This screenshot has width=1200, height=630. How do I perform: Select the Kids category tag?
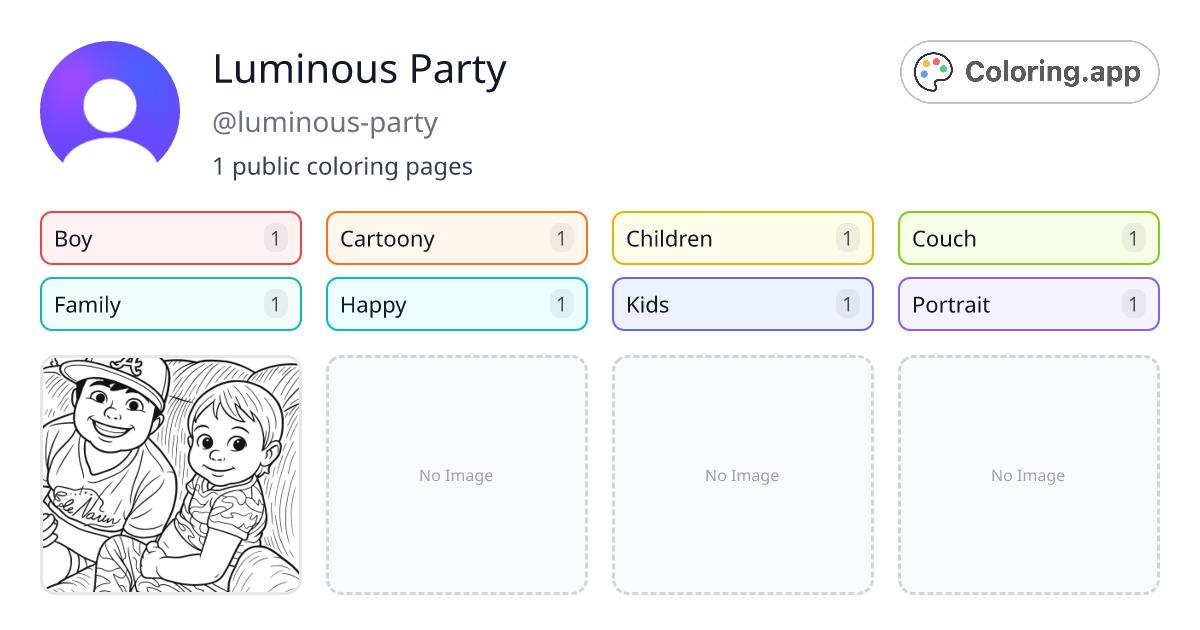[x=742, y=304]
